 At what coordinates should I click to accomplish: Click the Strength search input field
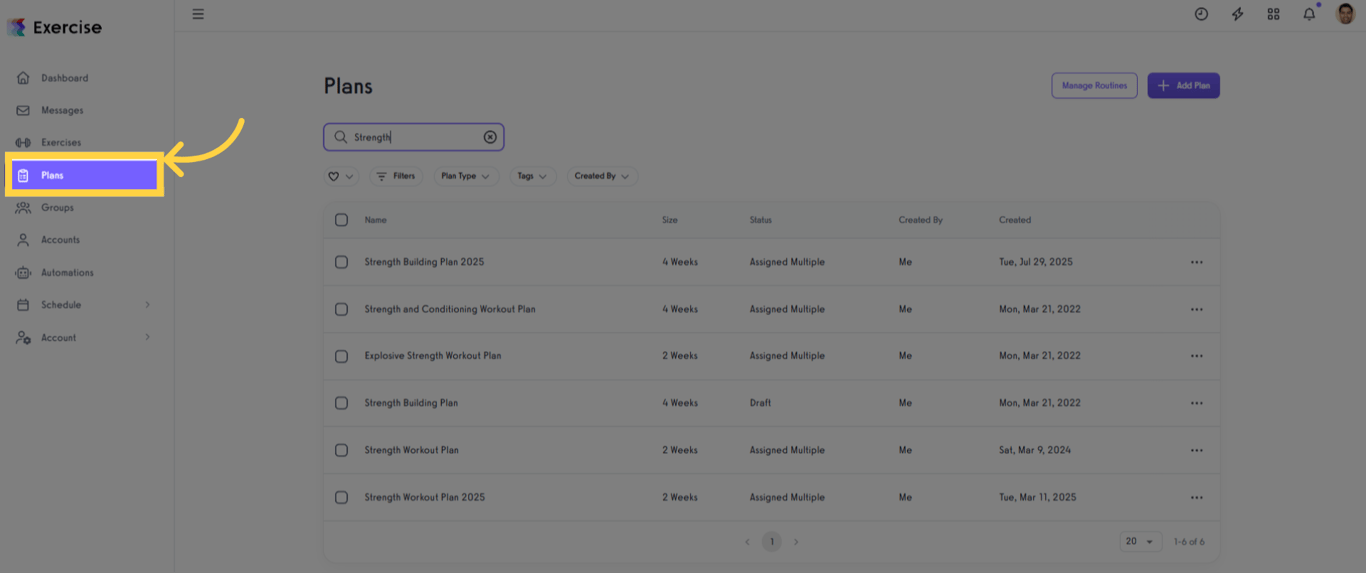click(414, 137)
